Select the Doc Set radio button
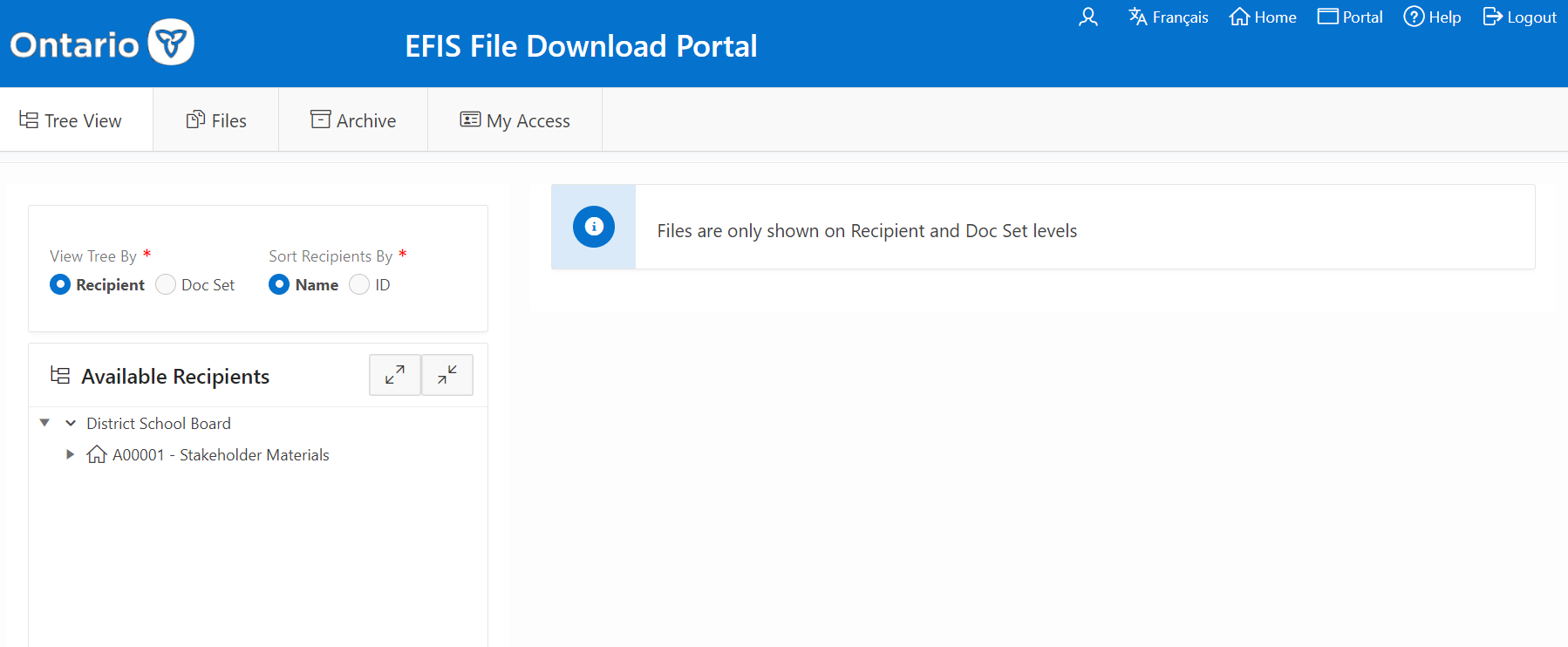Image resolution: width=1568 pixels, height=647 pixels. click(166, 285)
